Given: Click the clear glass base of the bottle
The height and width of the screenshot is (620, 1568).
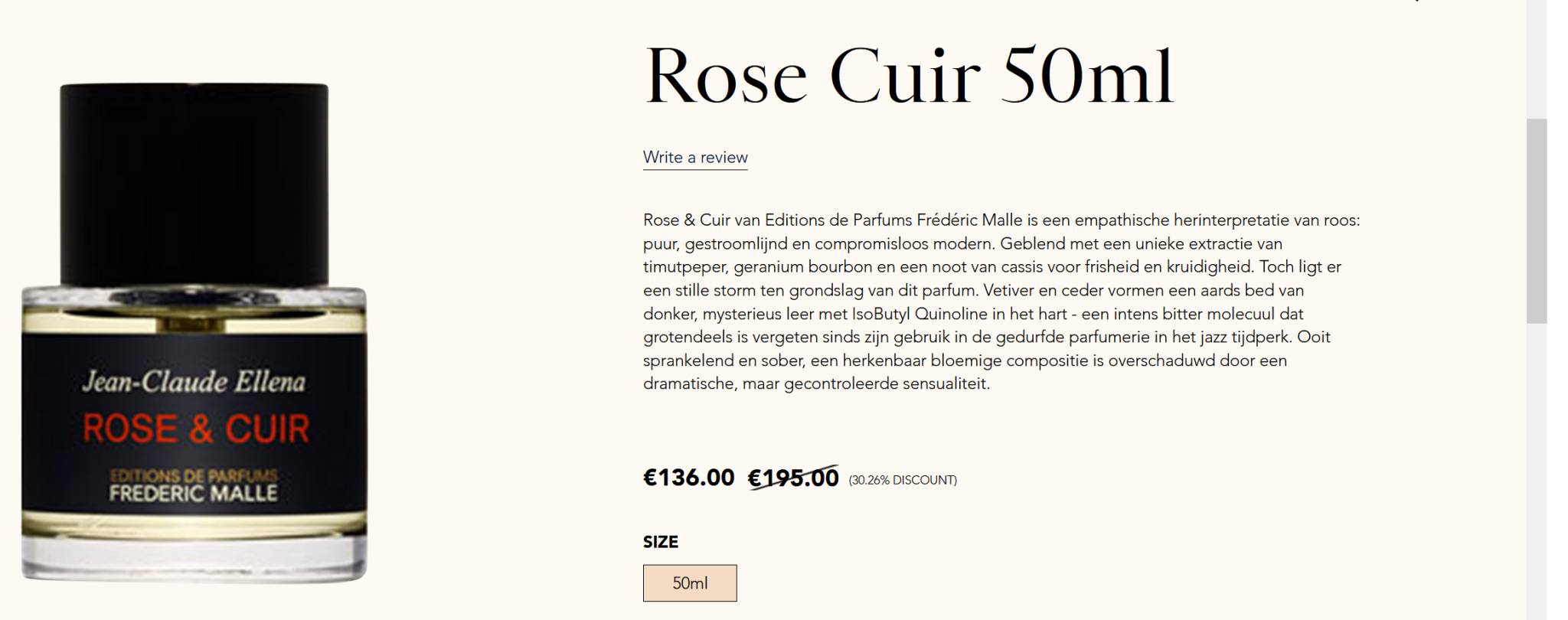Looking at the screenshot, I should [x=194, y=559].
